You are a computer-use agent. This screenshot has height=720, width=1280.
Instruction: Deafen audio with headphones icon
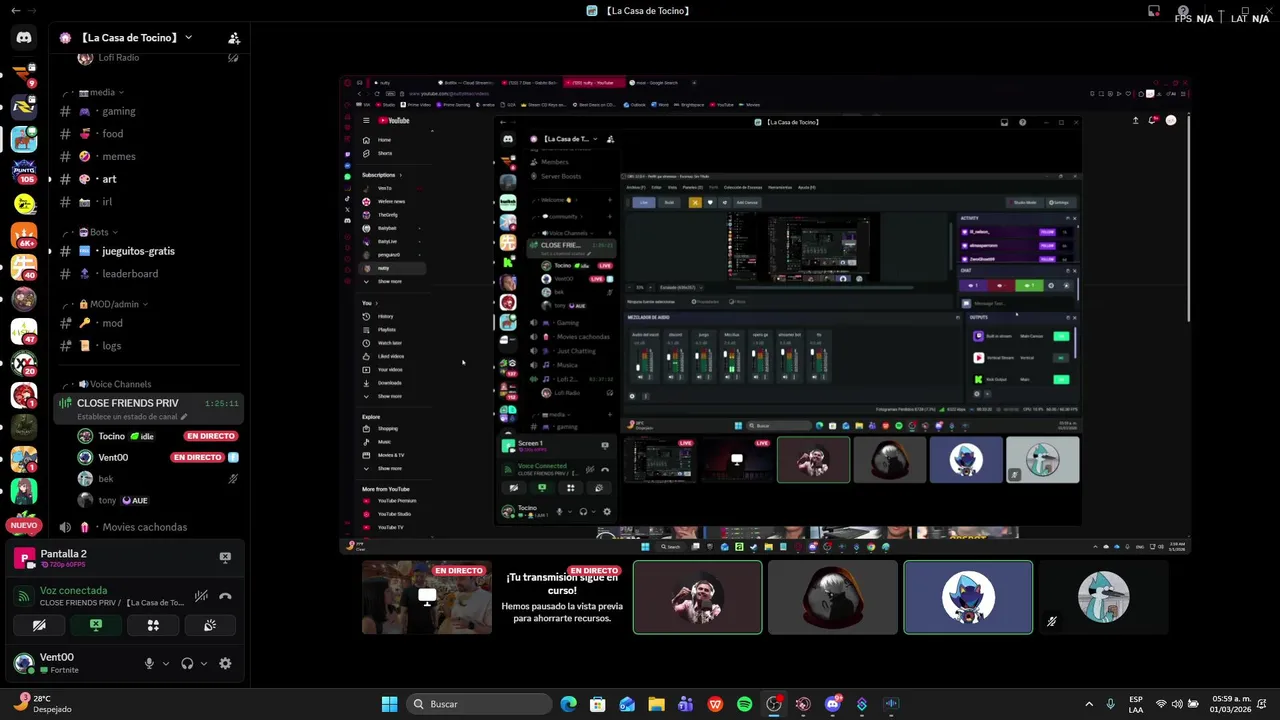coord(187,663)
